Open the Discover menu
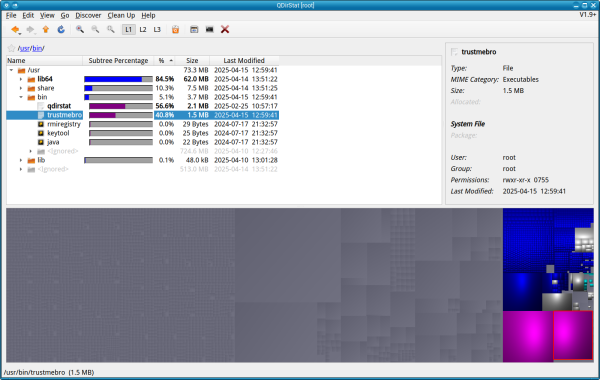This screenshot has width=600, height=380. 88,15
